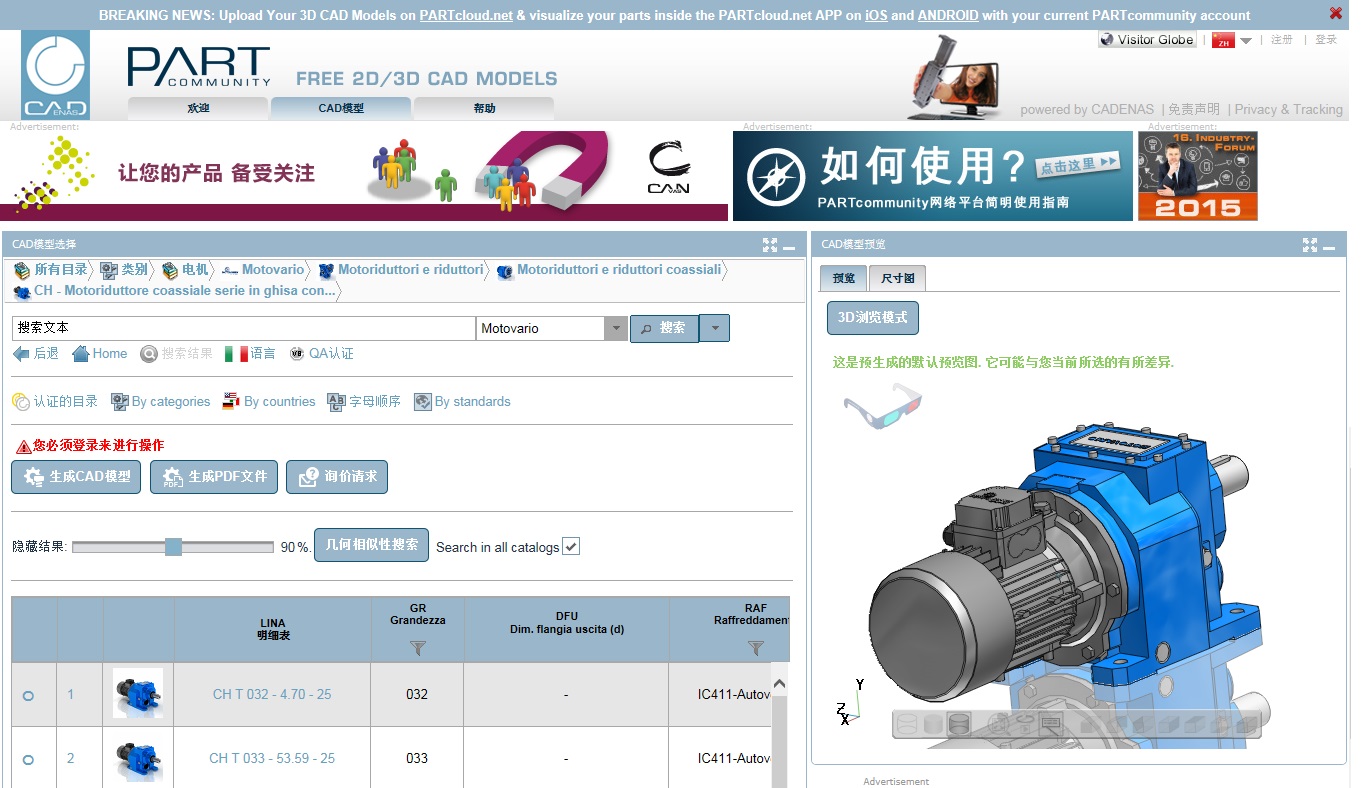Viewport: 1366px width, 788px height.
Task: Click the Industry-Forum 2015 advertisement
Action: click(x=1198, y=176)
